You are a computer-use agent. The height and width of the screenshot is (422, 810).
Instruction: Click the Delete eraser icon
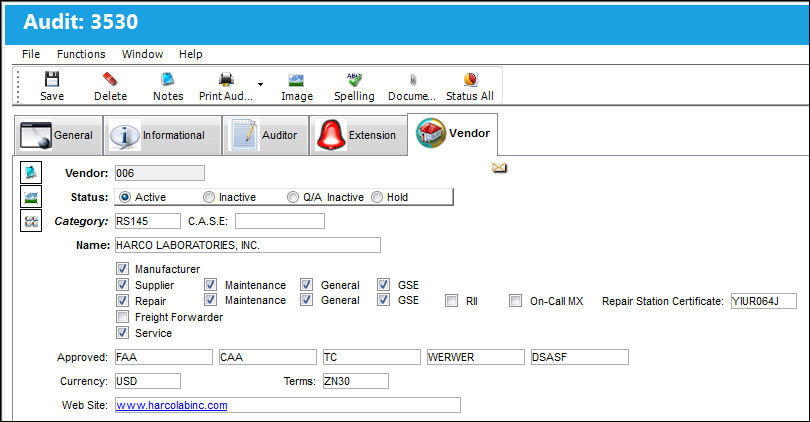coord(110,79)
